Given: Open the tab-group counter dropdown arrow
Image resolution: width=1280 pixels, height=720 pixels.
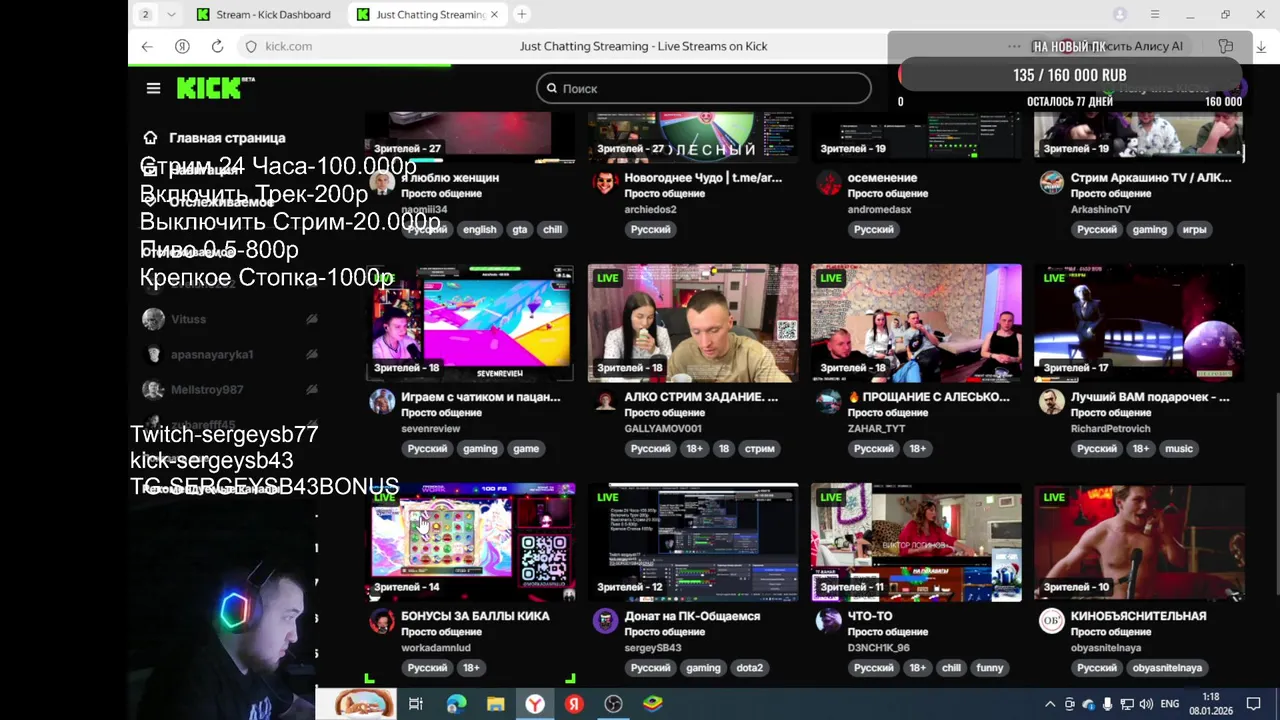Looking at the screenshot, I should coord(171,14).
